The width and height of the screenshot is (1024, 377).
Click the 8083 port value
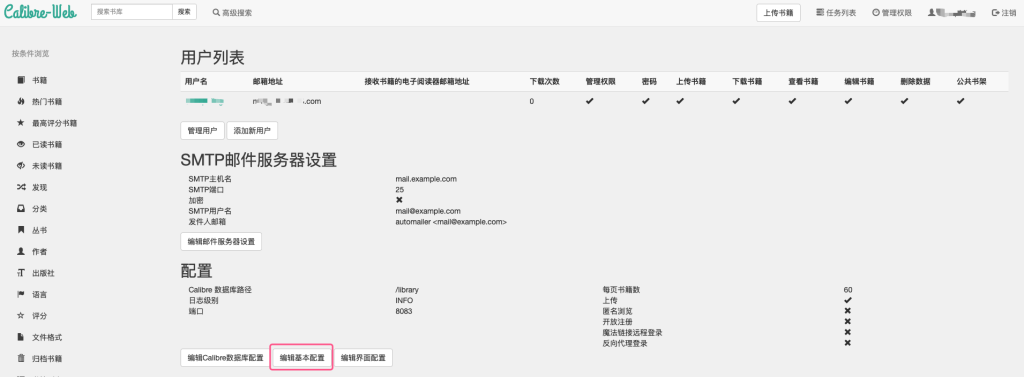(x=404, y=311)
